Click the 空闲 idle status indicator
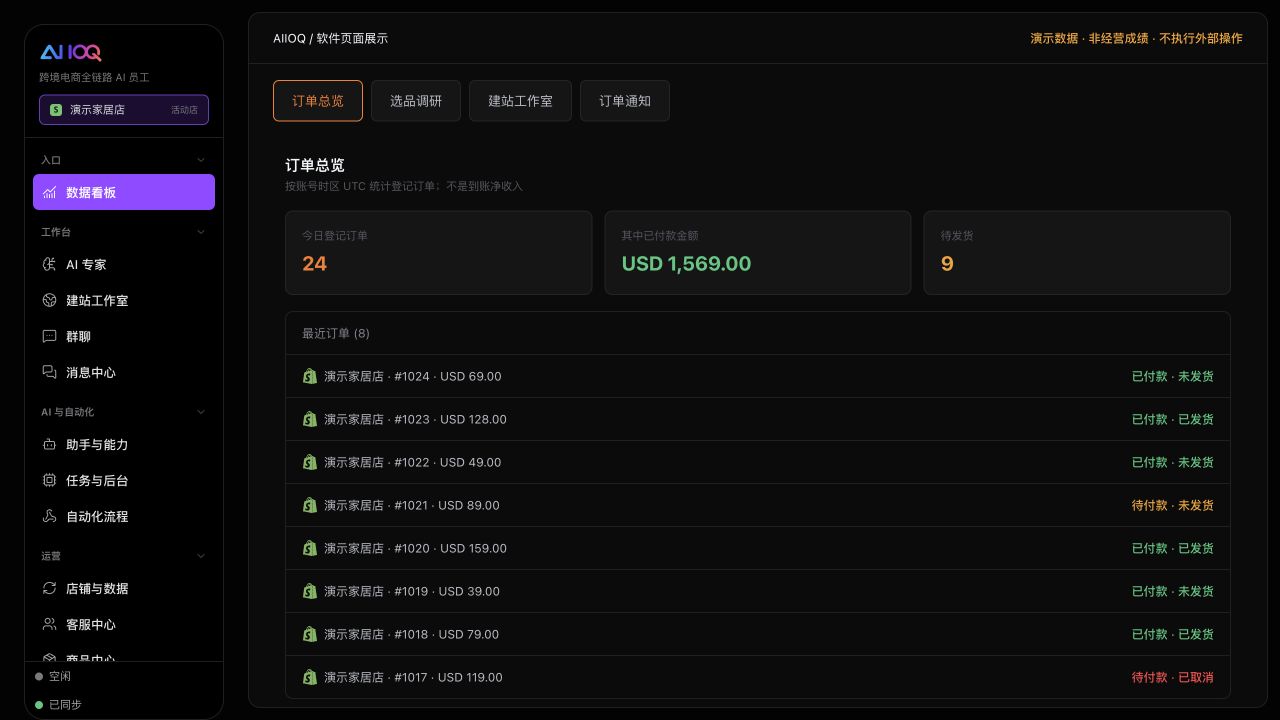This screenshot has height=720, width=1280. (x=53, y=677)
